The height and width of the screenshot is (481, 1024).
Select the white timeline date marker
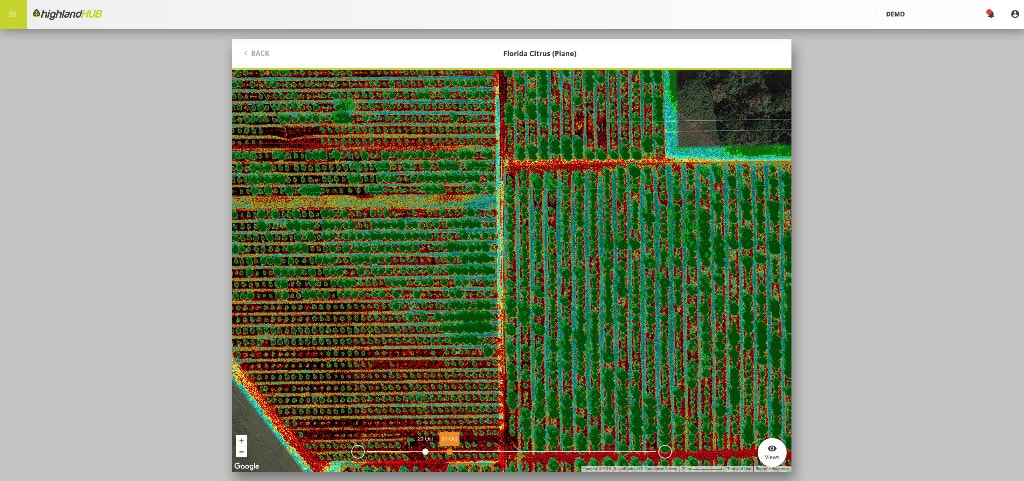pos(425,452)
